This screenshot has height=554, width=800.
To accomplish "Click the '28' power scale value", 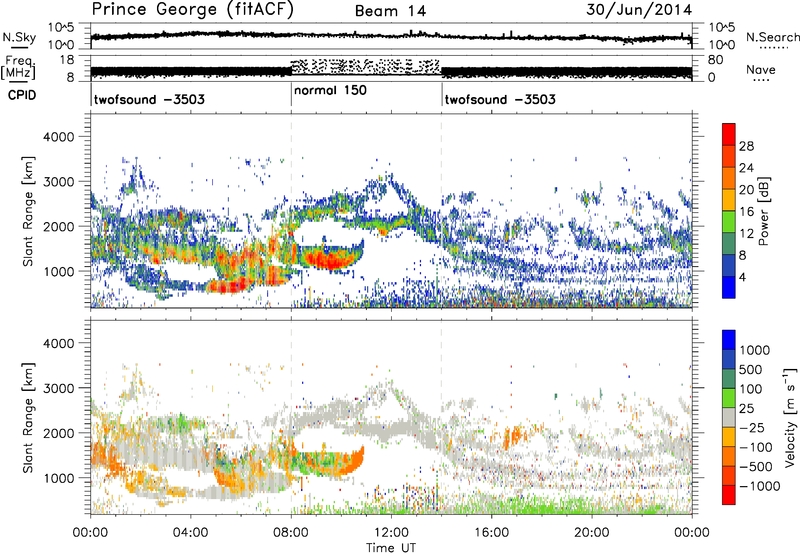I will [746, 146].
